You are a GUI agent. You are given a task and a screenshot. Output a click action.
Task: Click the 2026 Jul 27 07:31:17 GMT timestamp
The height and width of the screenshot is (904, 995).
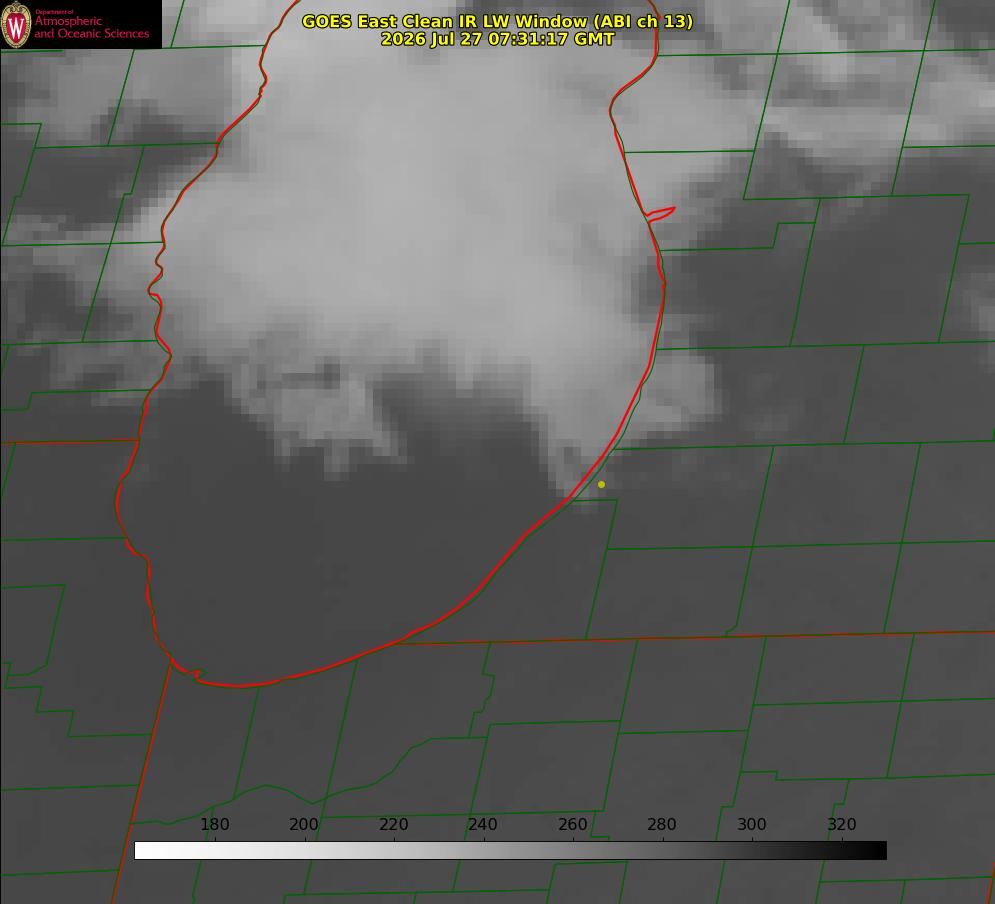[x=498, y=39]
